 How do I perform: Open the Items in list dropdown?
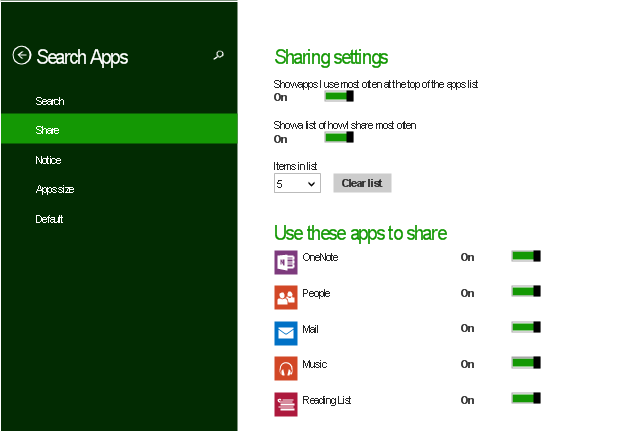pos(297,183)
